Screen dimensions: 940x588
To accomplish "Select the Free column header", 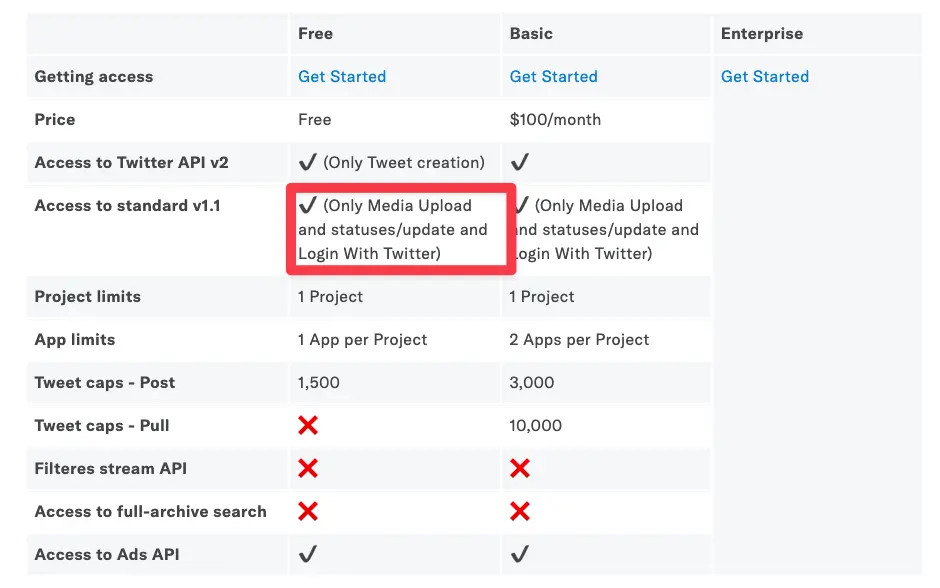I will (315, 33).
